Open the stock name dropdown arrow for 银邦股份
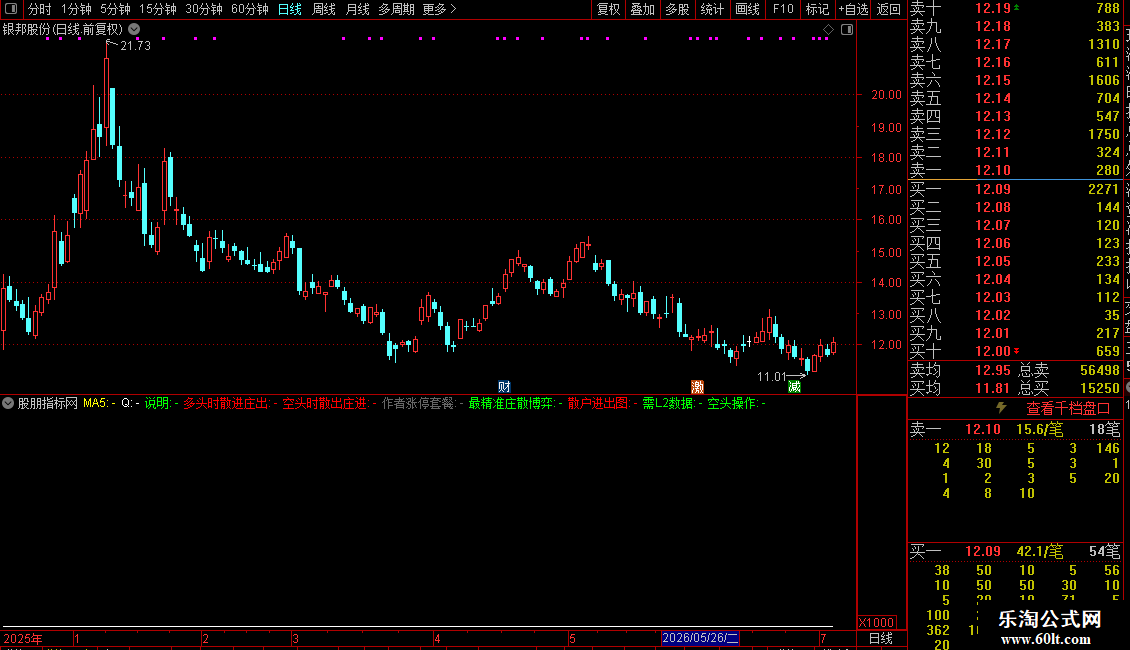 coord(134,30)
